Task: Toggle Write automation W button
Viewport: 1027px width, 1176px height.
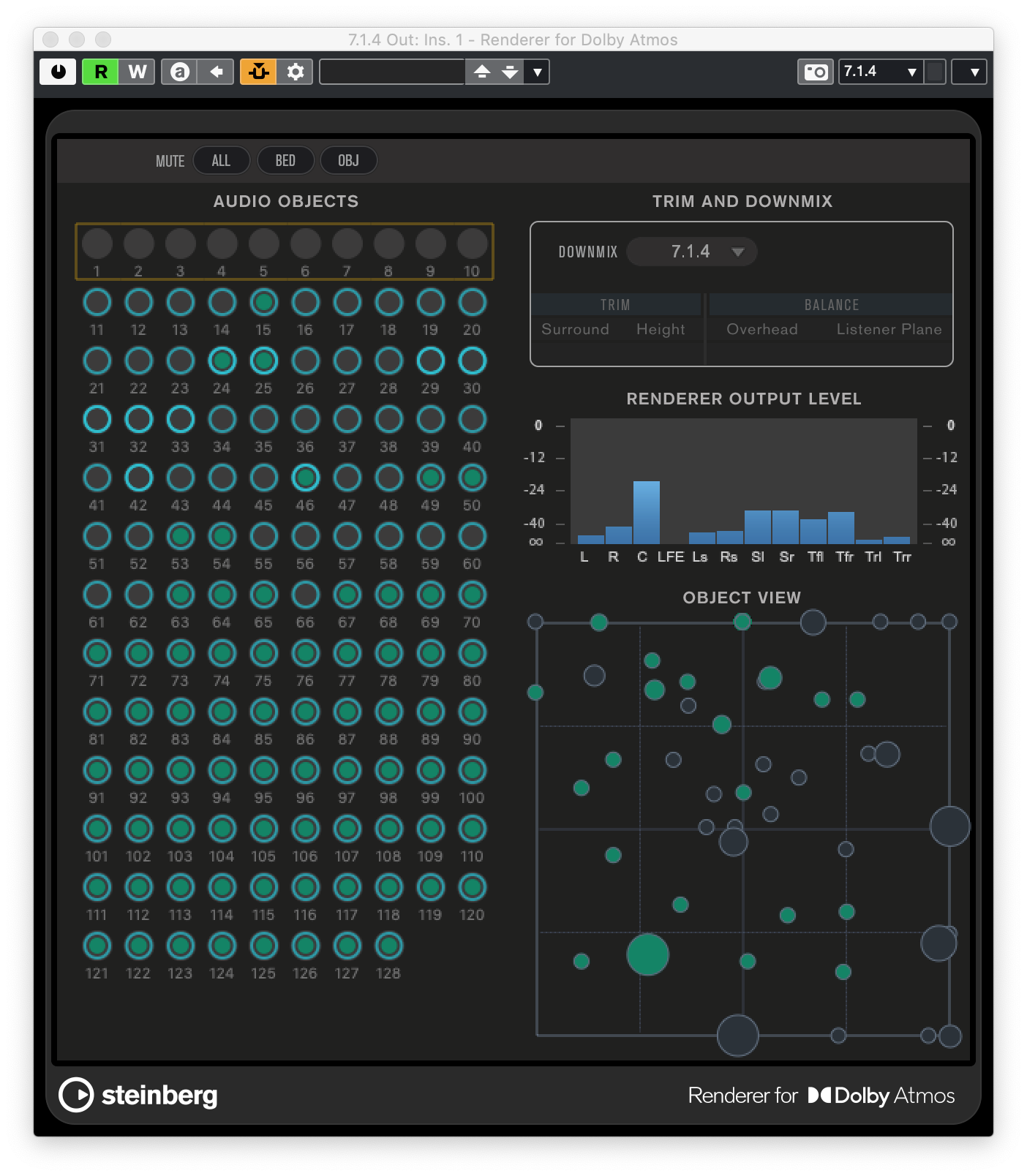Action: [x=137, y=72]
